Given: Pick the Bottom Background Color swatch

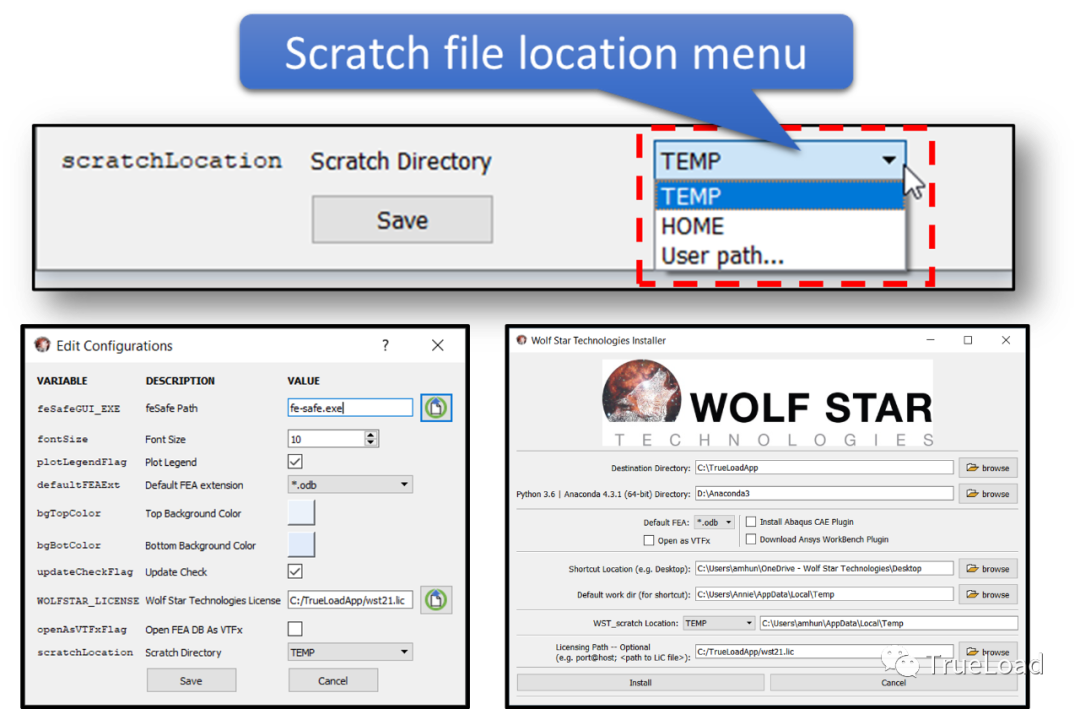Looking at the screenshot, I should [x=301, y=544].
